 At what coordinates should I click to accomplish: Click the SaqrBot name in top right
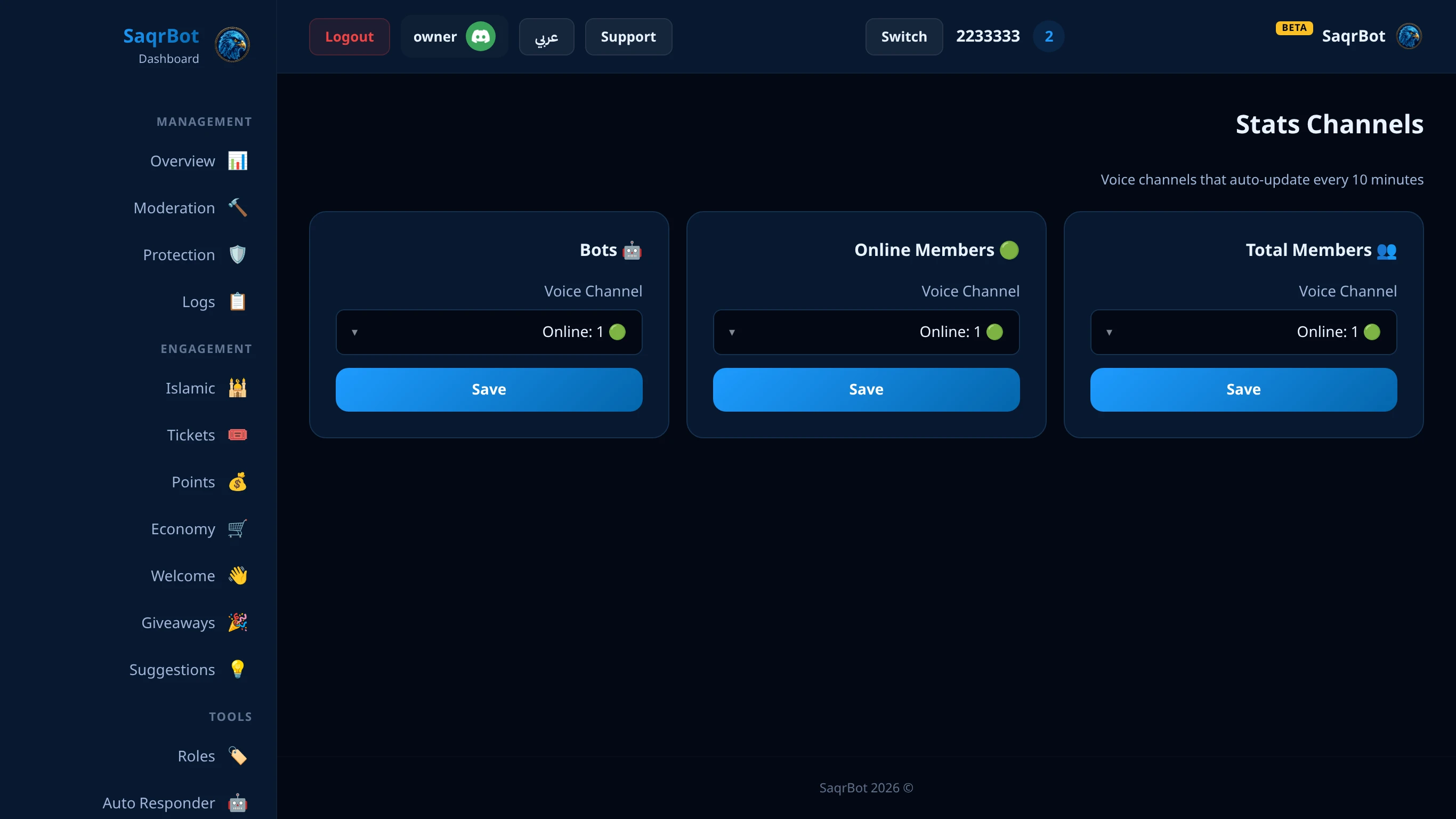[x=1353, y=36]
